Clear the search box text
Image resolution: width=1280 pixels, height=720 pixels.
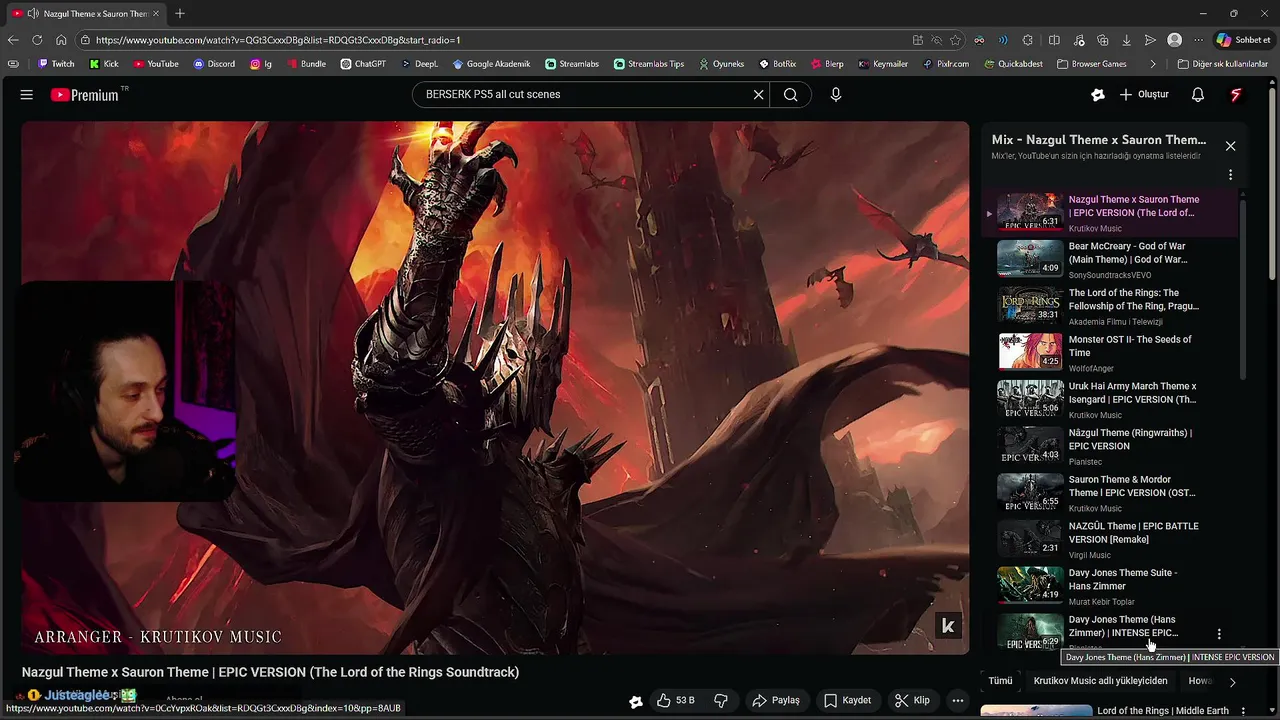pos(758,95)
